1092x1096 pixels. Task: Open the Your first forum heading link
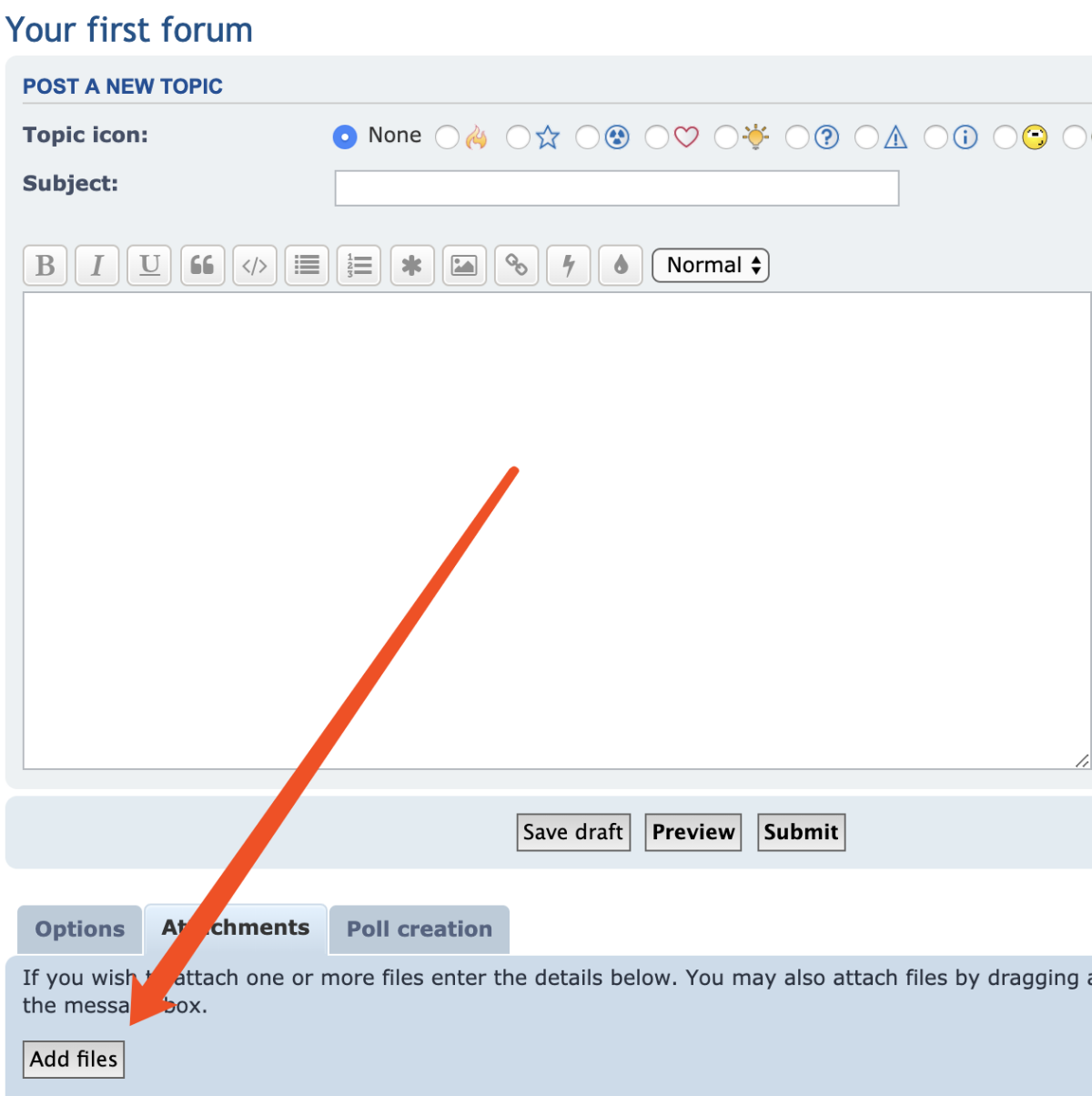point(129,29)
